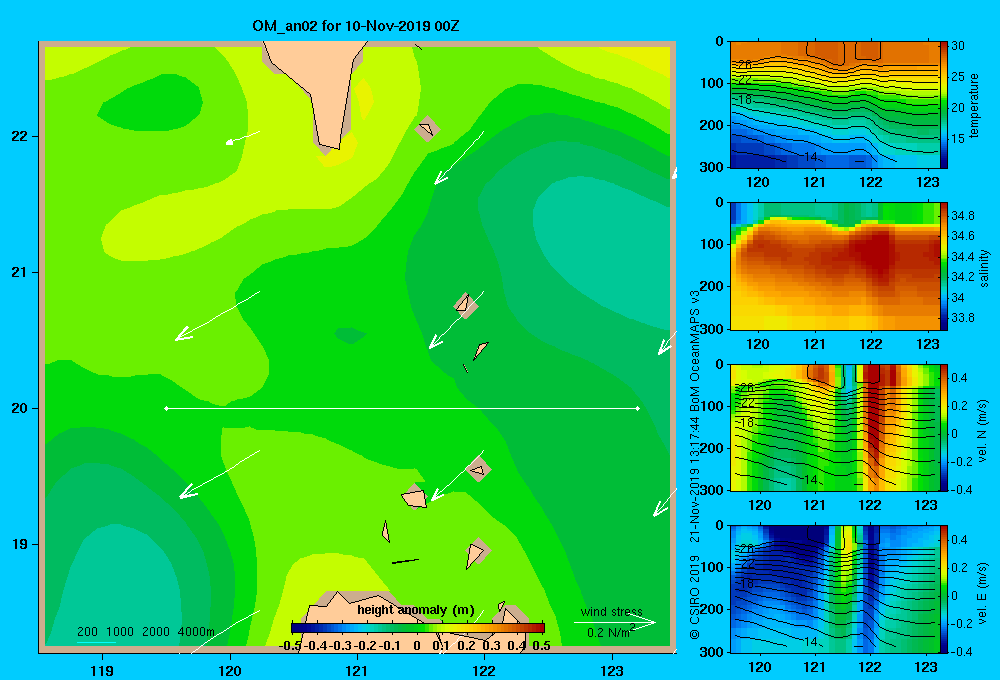Viewport: 1000px width, 680px height.
Task: Click longitude label 121 under the main map
Action: [357, 670]
